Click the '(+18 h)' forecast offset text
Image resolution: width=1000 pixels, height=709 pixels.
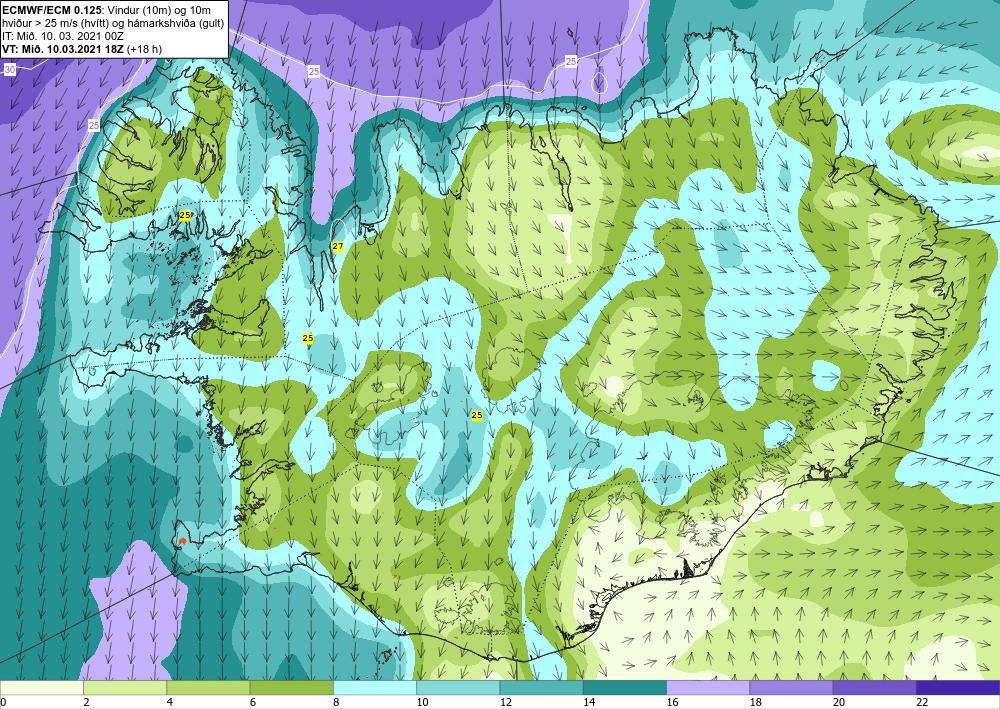[x=145, y=48]
